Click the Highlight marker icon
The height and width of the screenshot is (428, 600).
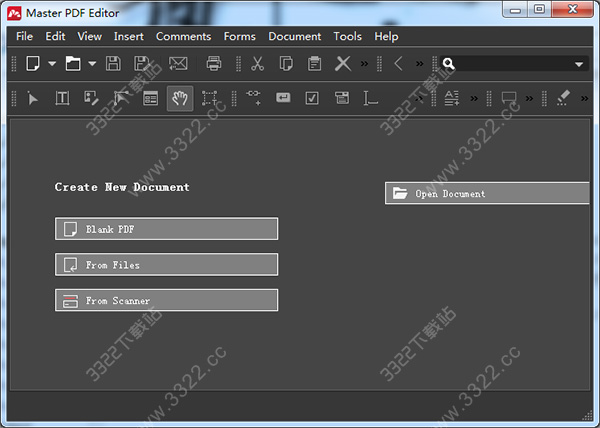click(563, 98)
